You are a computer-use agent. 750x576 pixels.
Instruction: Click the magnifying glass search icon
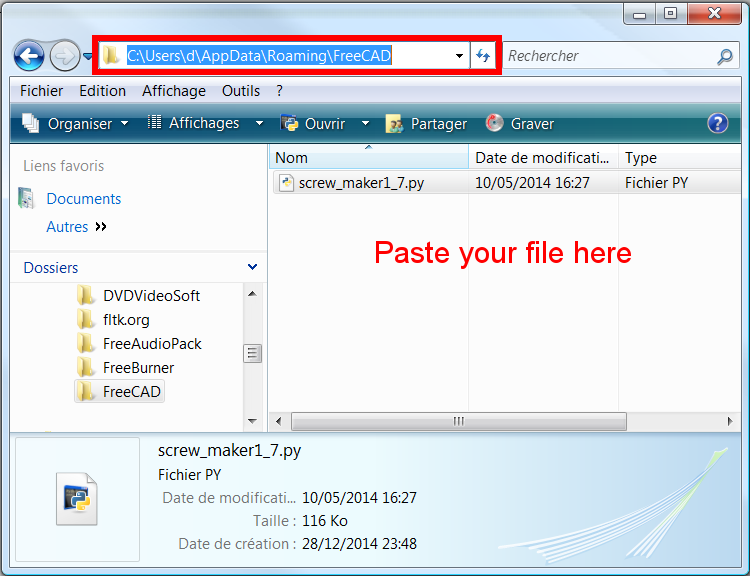coord(725,56)
